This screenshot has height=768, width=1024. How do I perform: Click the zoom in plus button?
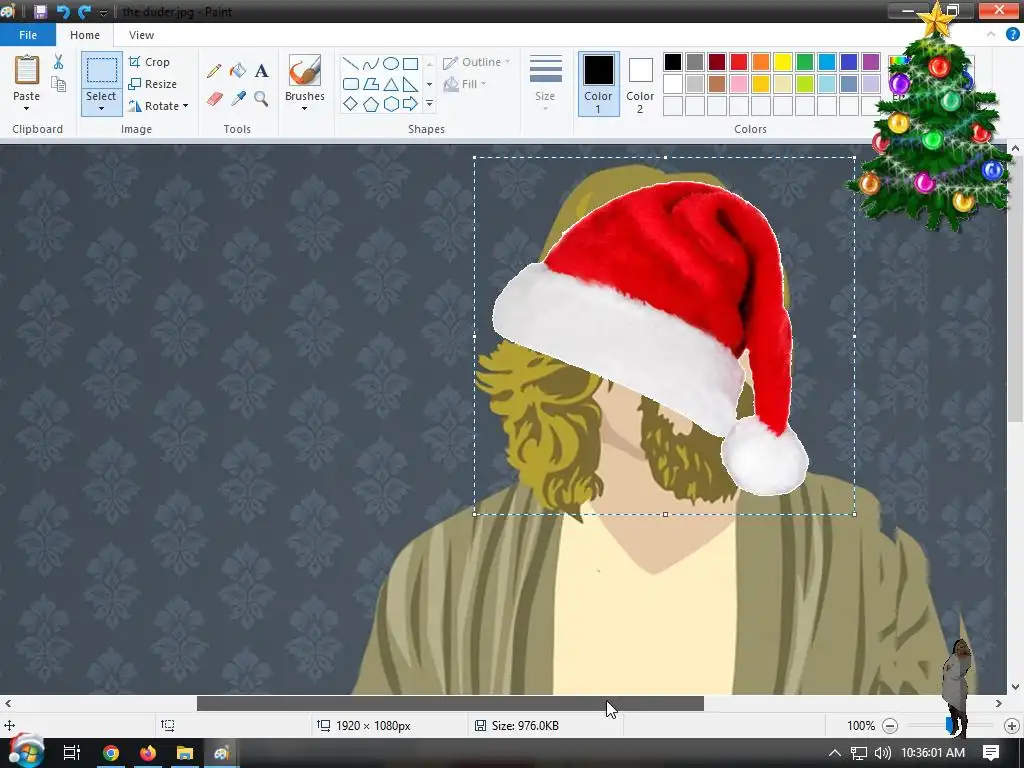(1012, 726)
